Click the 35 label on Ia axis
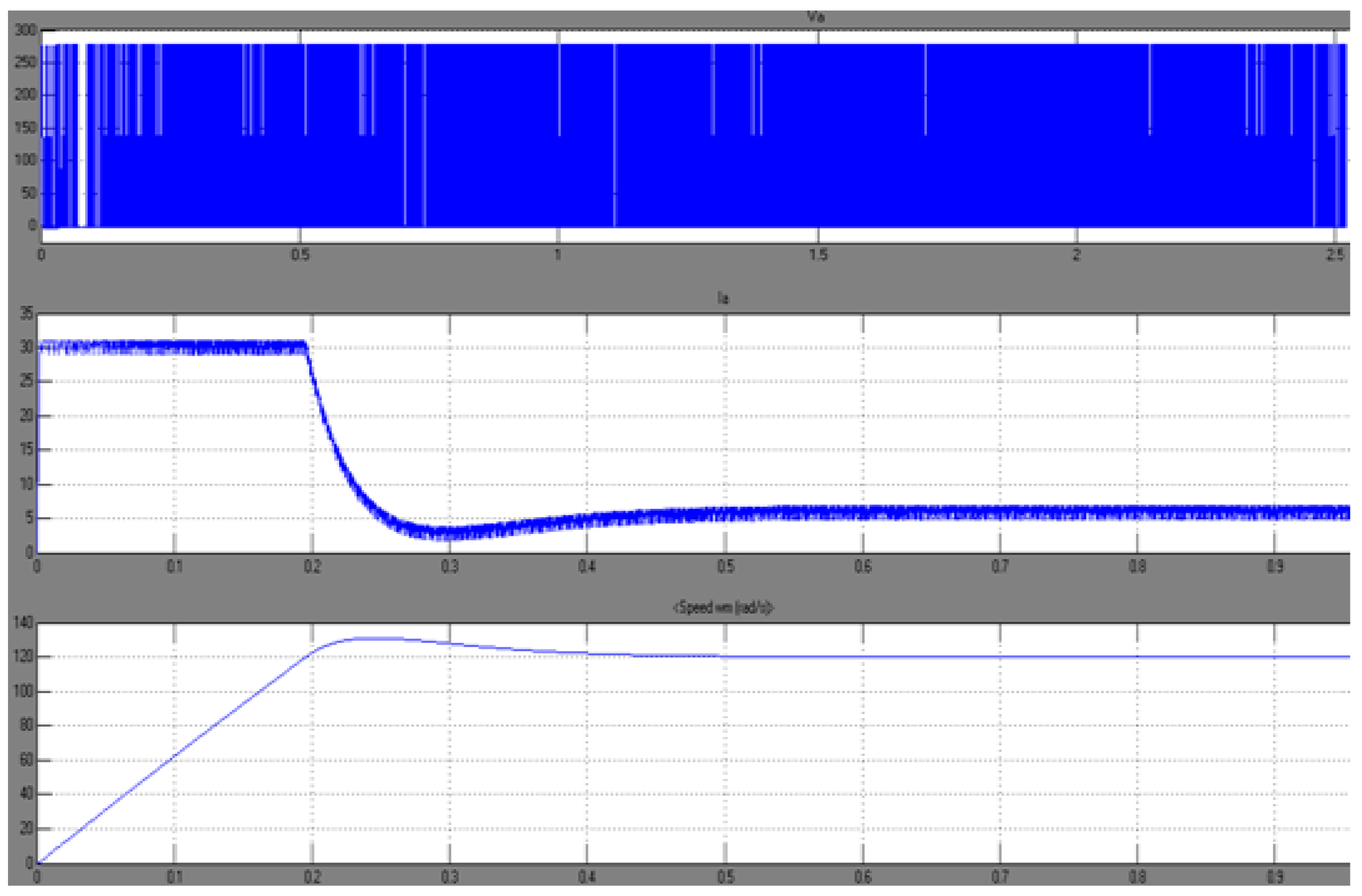Image resolution: width=1362 pixels, height=896 pixels. pyautogui.click(x=26, y=313)
